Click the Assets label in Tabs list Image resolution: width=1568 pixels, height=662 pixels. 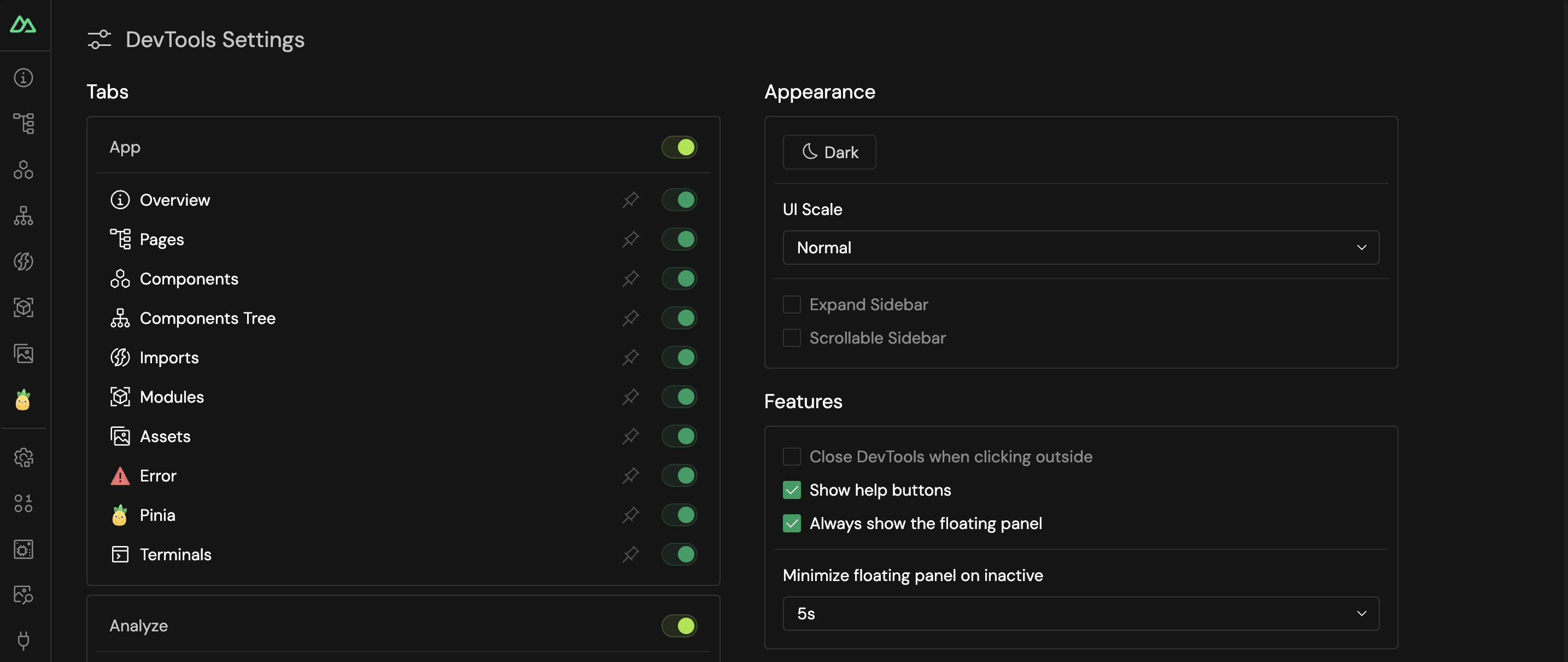(165, 436)
